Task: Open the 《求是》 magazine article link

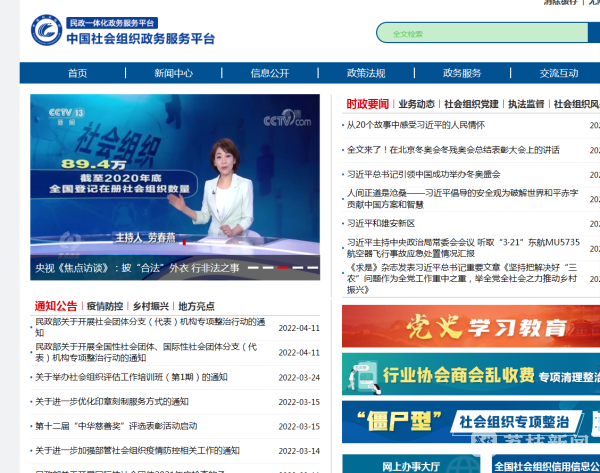Action: [x=462, y=278]
